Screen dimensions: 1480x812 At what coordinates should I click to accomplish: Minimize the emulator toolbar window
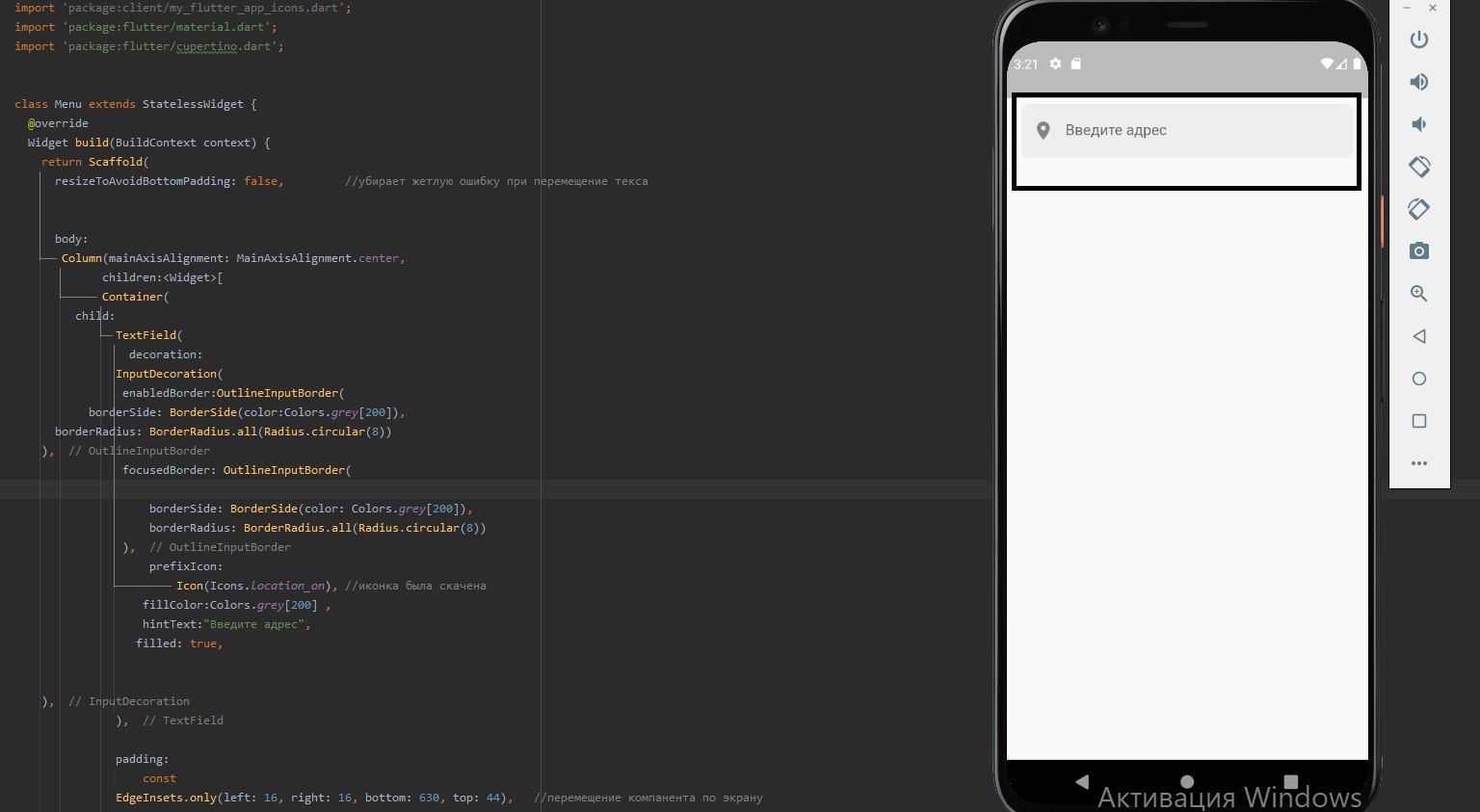click(1407, 8)
